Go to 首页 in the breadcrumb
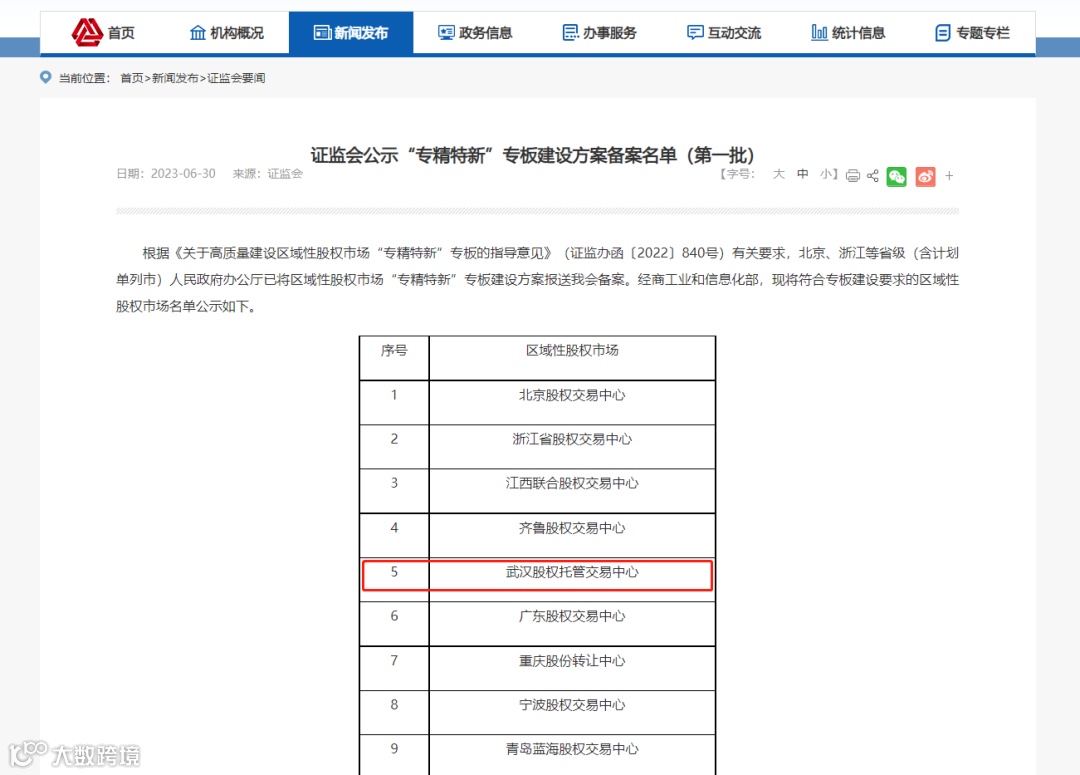The image size is (1080, 775). tap(132, 78)
